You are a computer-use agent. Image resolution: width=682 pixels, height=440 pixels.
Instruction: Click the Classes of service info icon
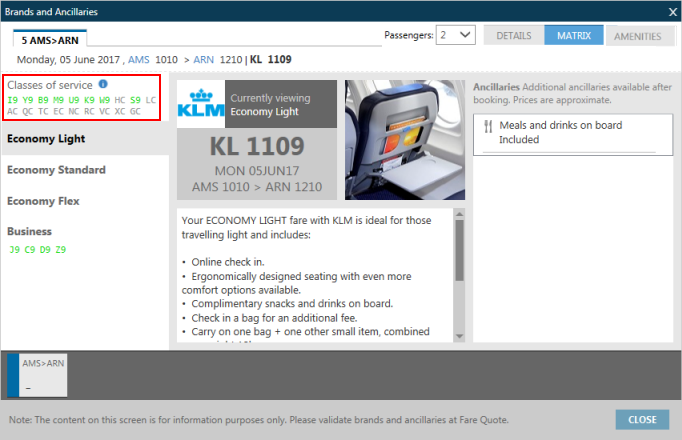tap(103, 85)
